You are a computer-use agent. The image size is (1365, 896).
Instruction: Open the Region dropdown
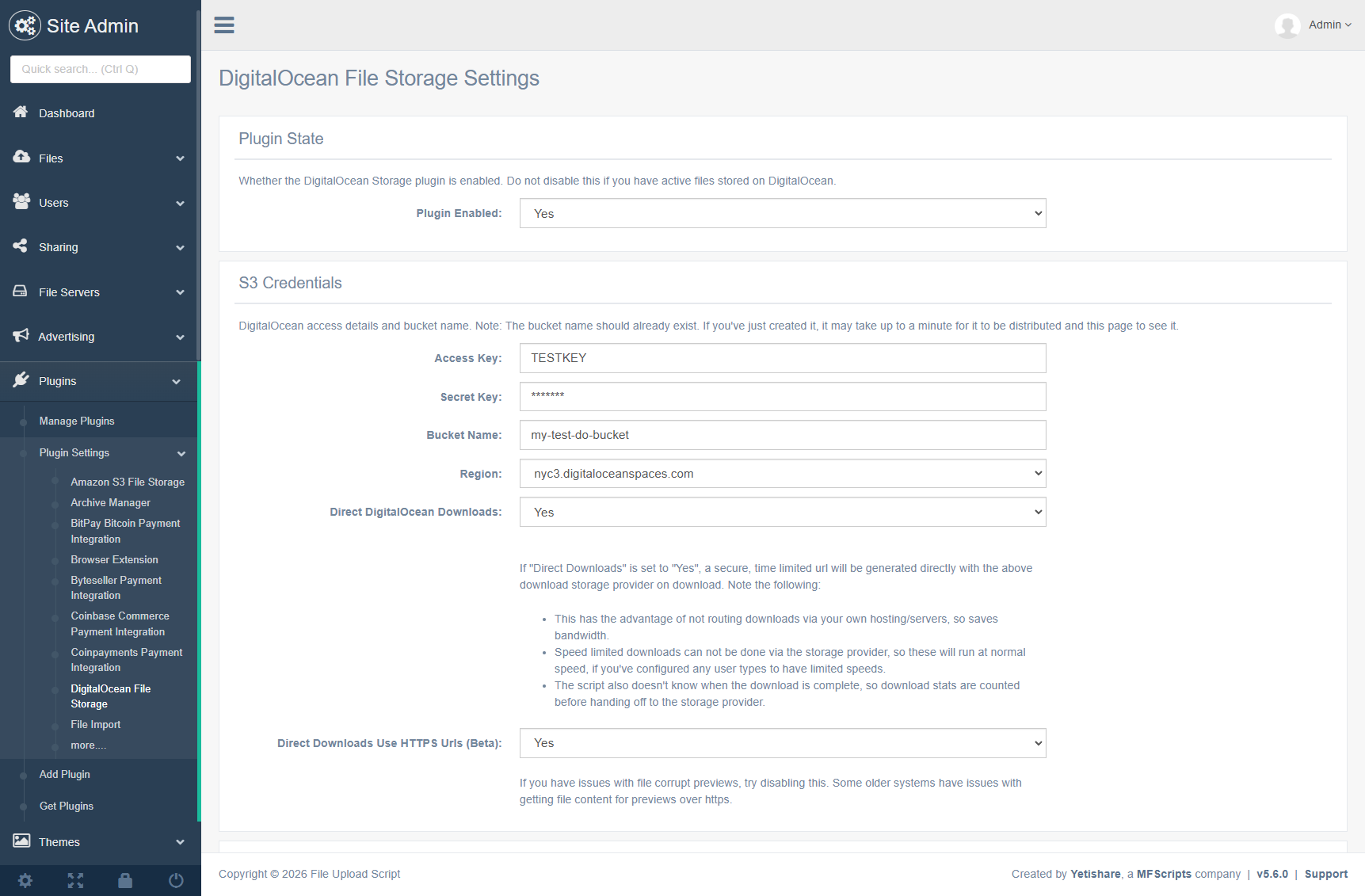tap(782, 474)
